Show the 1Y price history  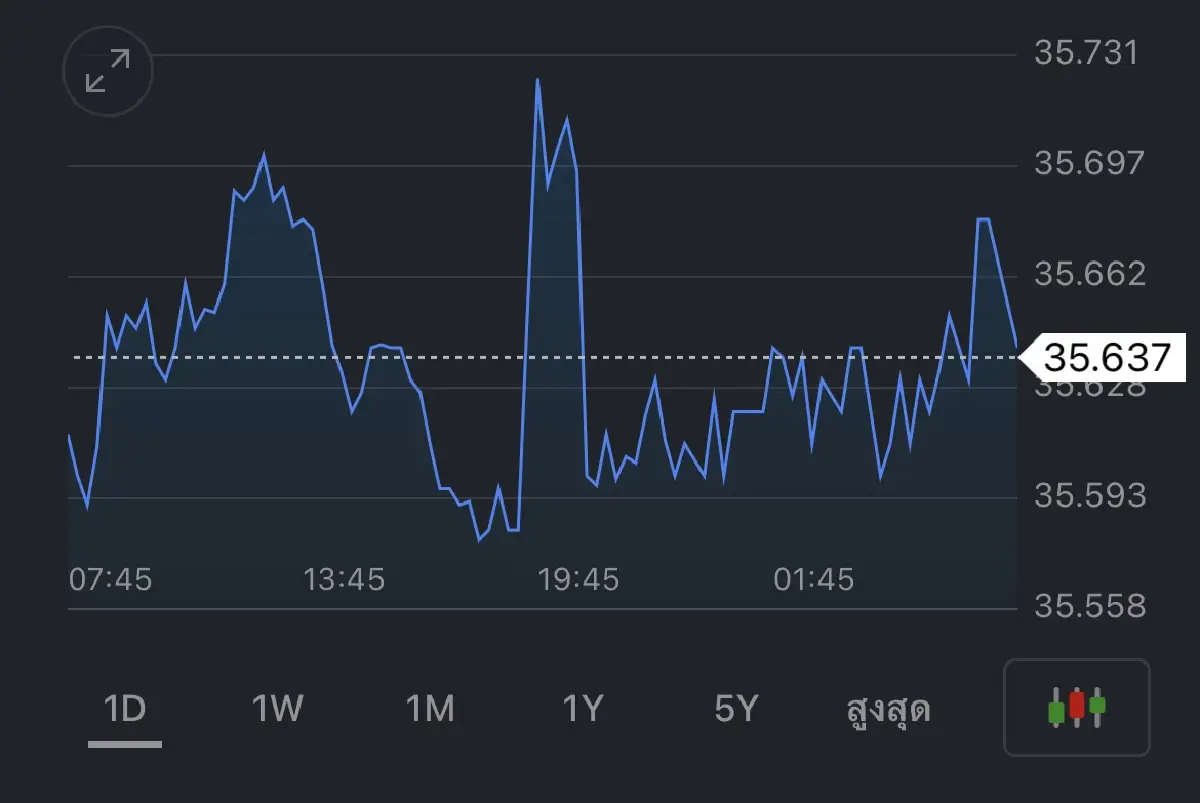583,709
